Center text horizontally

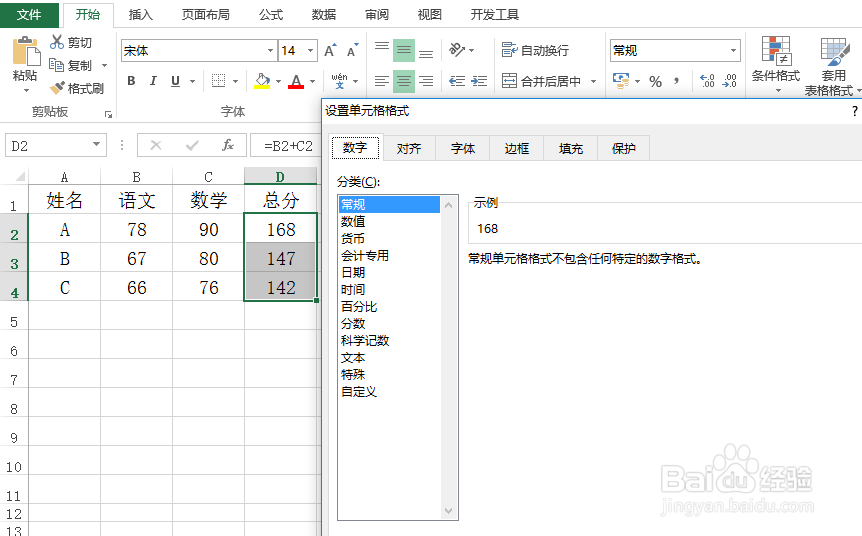[x=404, y=81]
